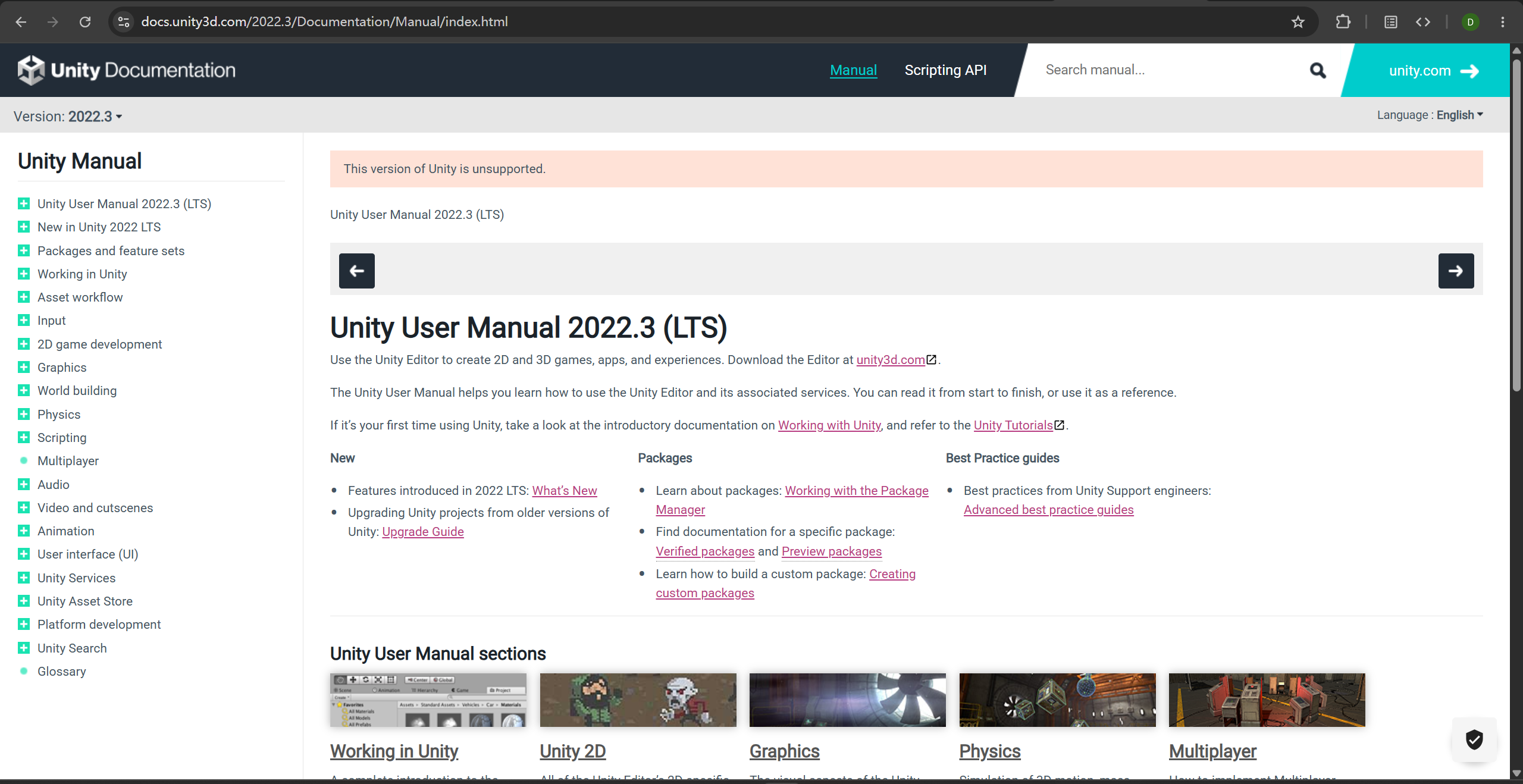
Task: Click the browser address bar URL
Action: coord(324,22)
